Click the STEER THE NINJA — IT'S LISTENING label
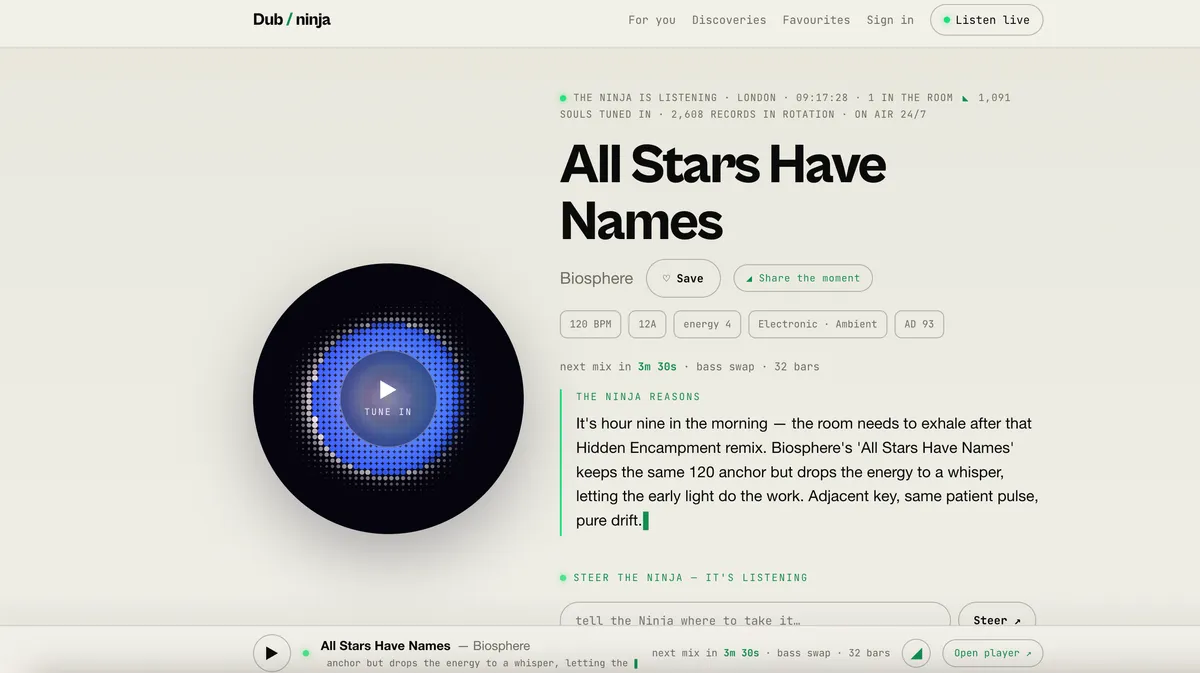Image resolution: width=1200 pixels, height=673 pixels. (690, 578)
